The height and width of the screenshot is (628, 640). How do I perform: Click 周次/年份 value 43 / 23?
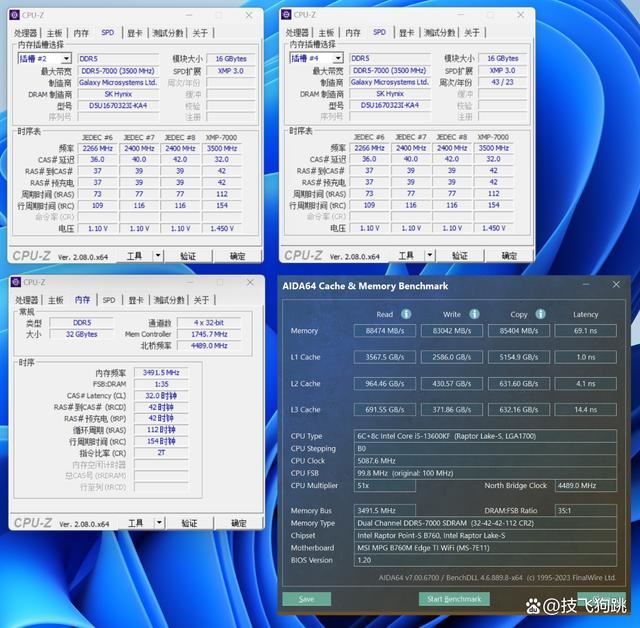[x=502, y=82]
